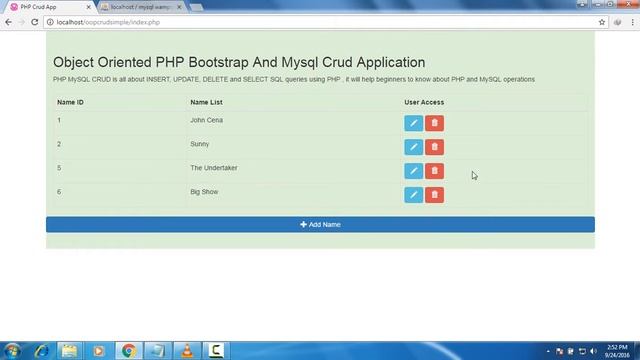Select the name 'John Cena'
This screenshot has width=640, height=360.
(x=207, y=120)
